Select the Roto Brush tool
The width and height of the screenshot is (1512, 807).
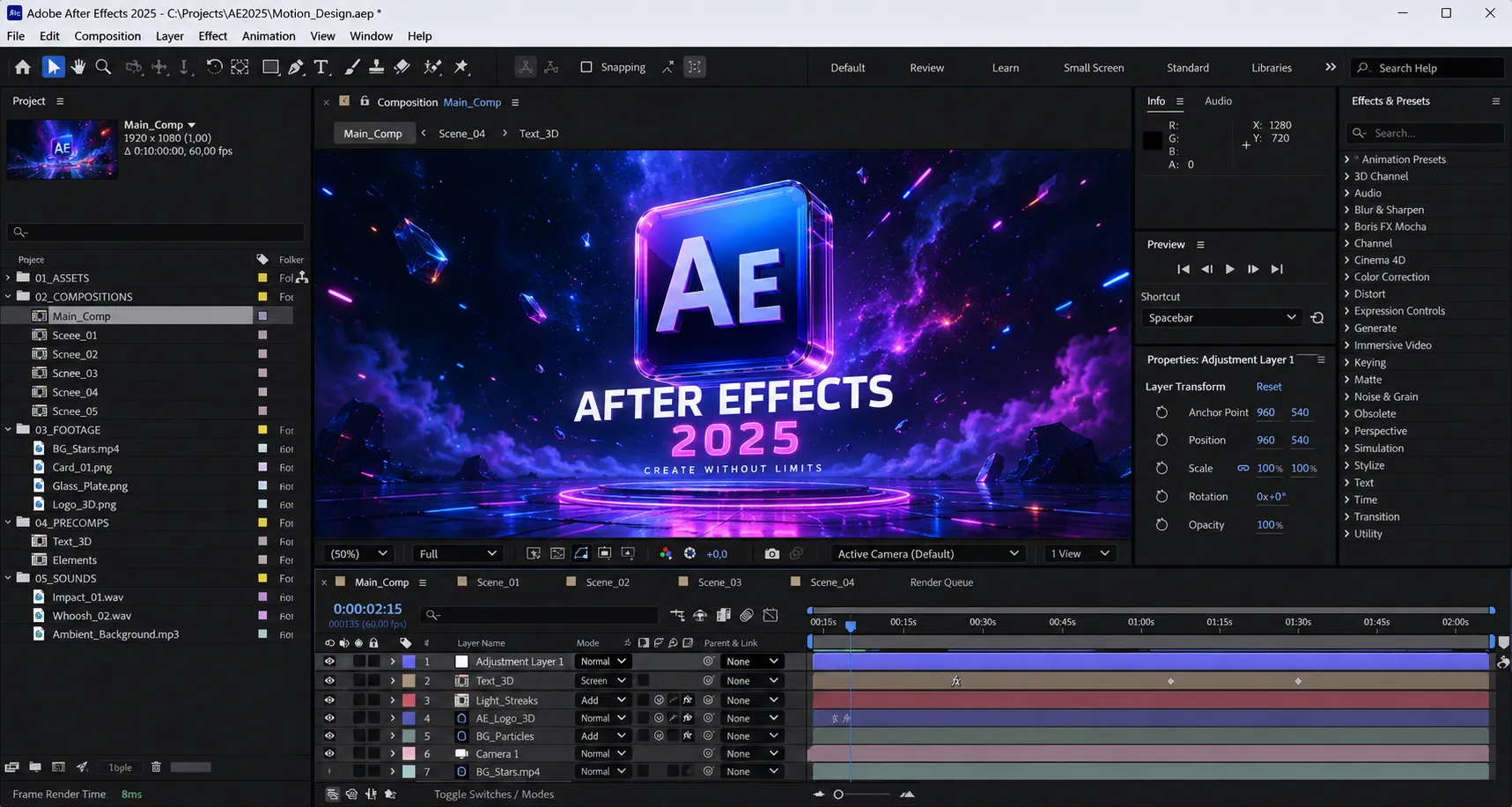(x=432, y=67)
